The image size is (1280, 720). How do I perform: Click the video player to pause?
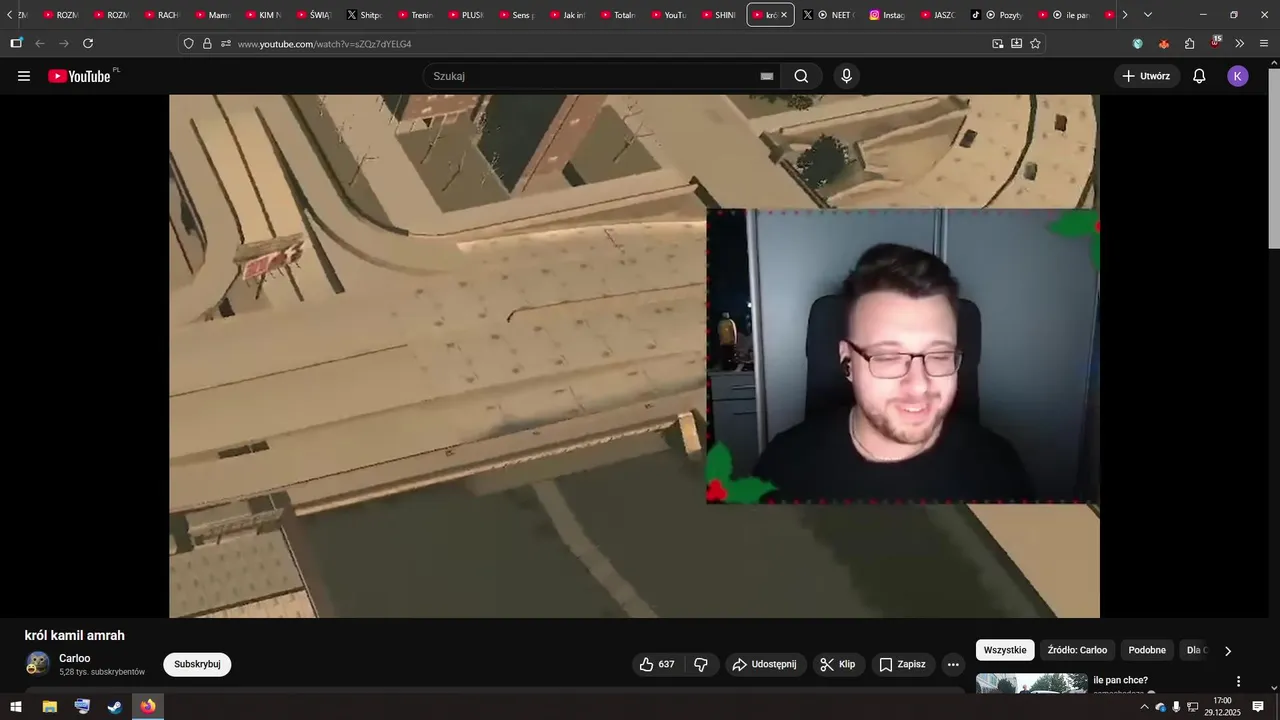(x=634, y=356)
